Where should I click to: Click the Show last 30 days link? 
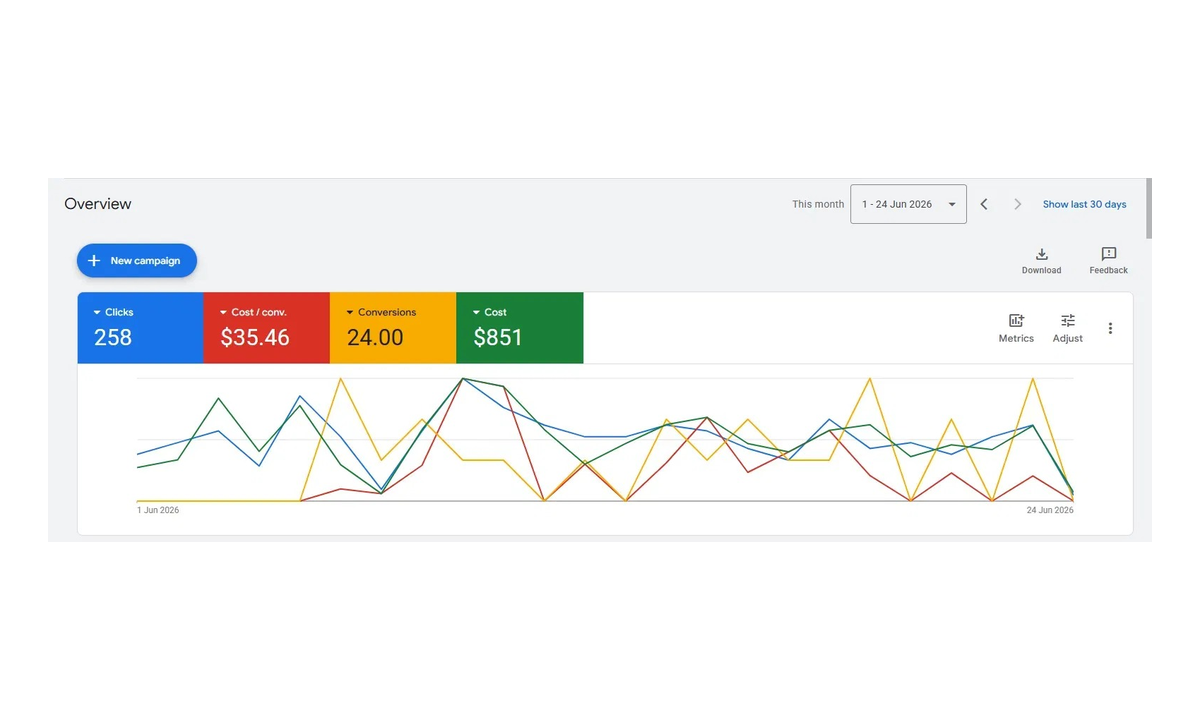click(1084, 204)
